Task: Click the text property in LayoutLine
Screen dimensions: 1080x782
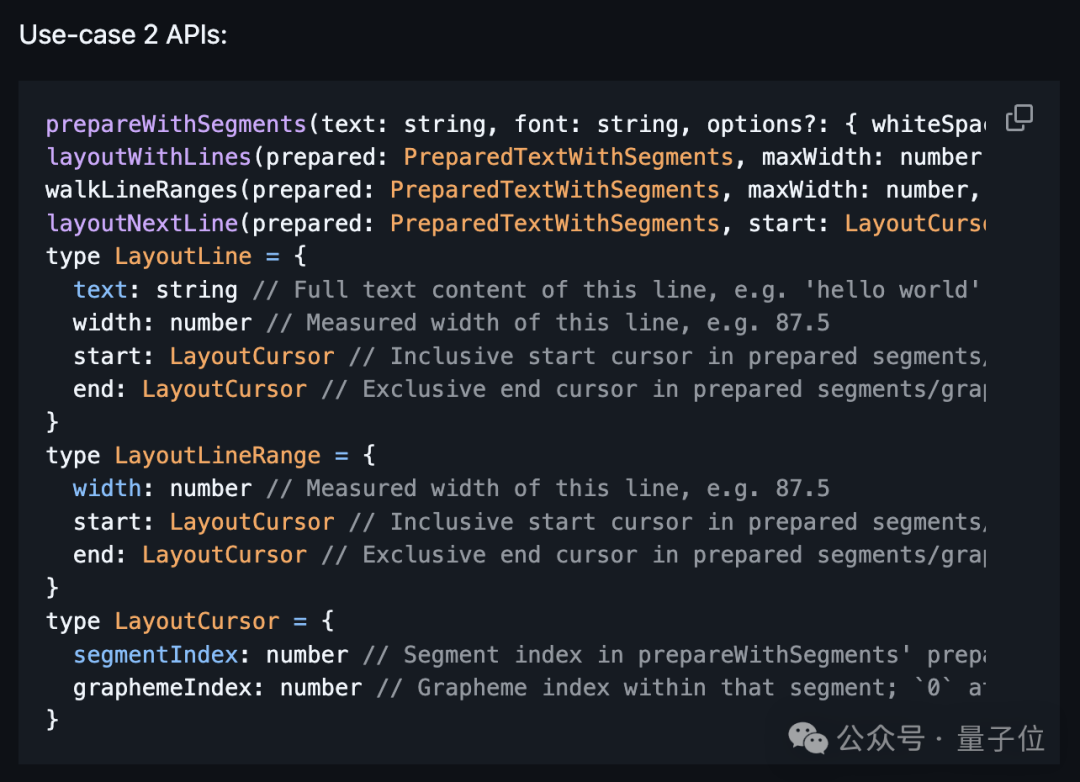Action: [x=100, y=290]
